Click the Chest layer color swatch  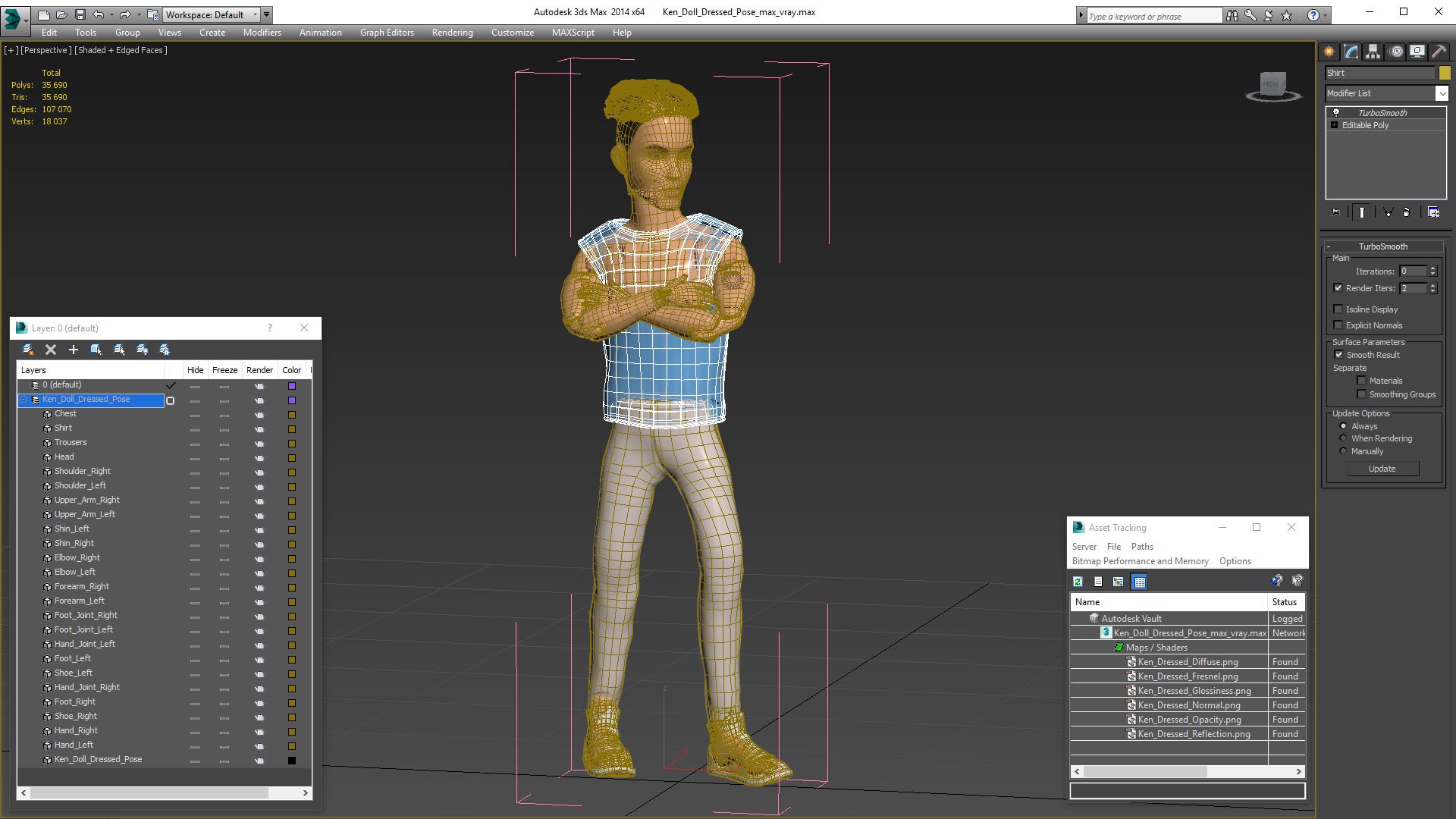[x=292, y=415]
